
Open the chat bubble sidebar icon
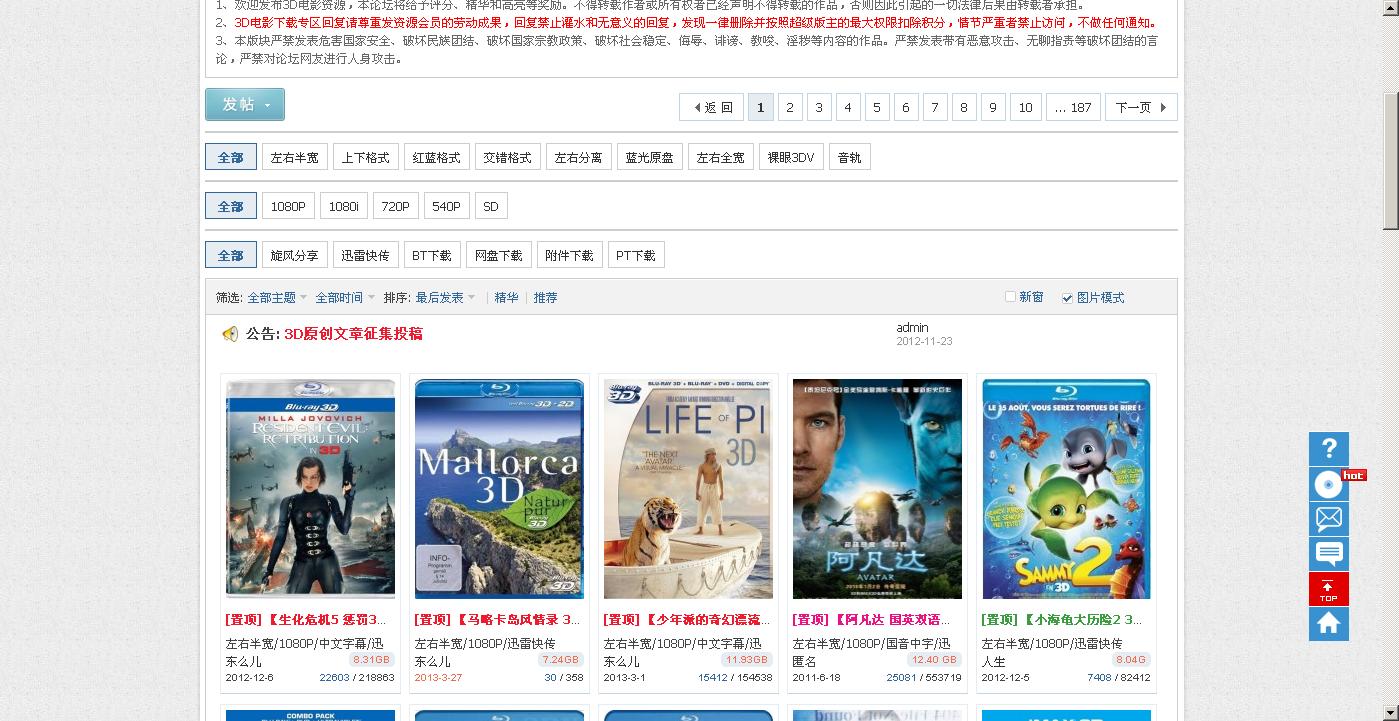point(1328,553)
